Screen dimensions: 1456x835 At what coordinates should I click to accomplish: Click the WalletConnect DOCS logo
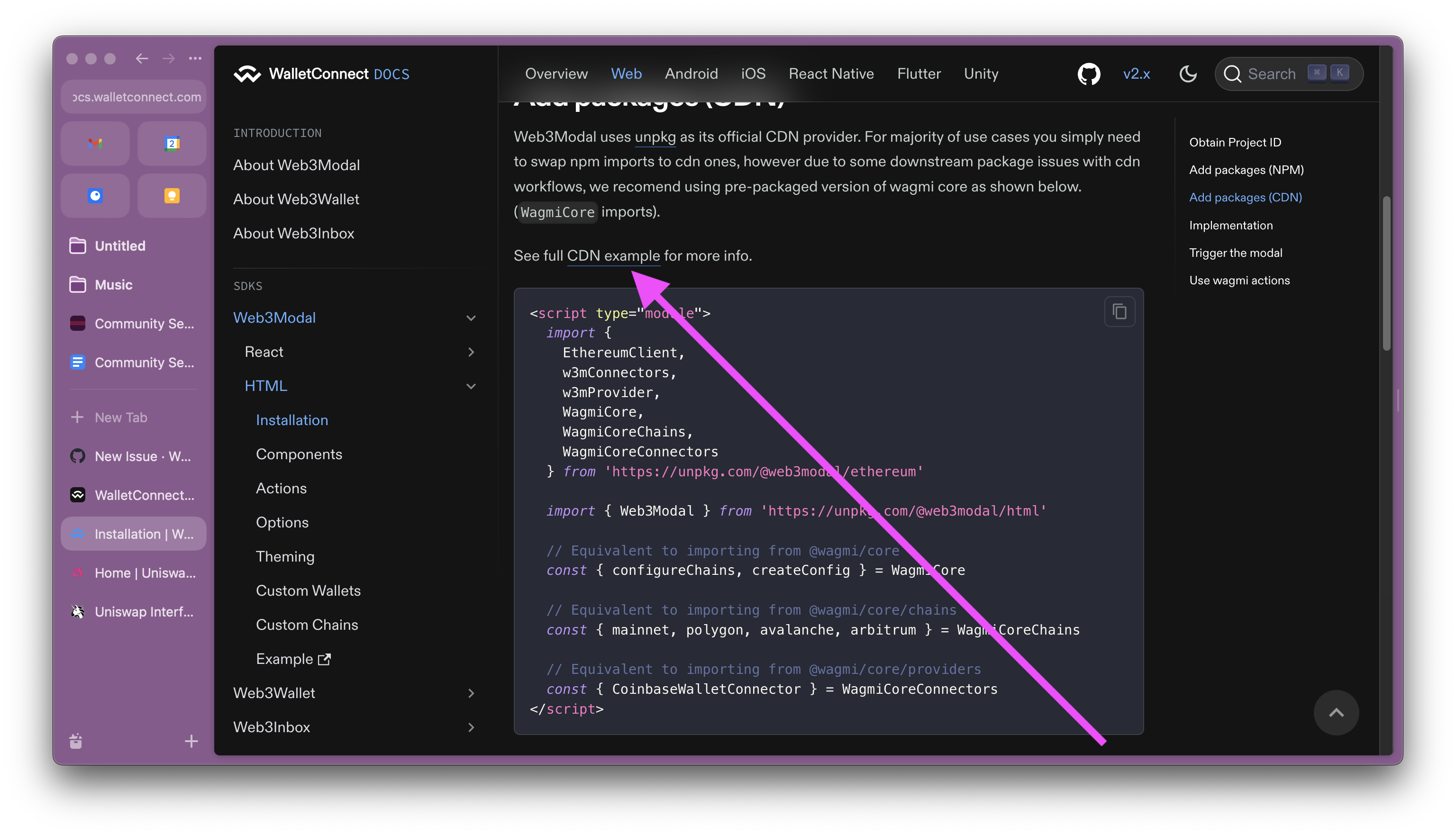tap(321, 73)
